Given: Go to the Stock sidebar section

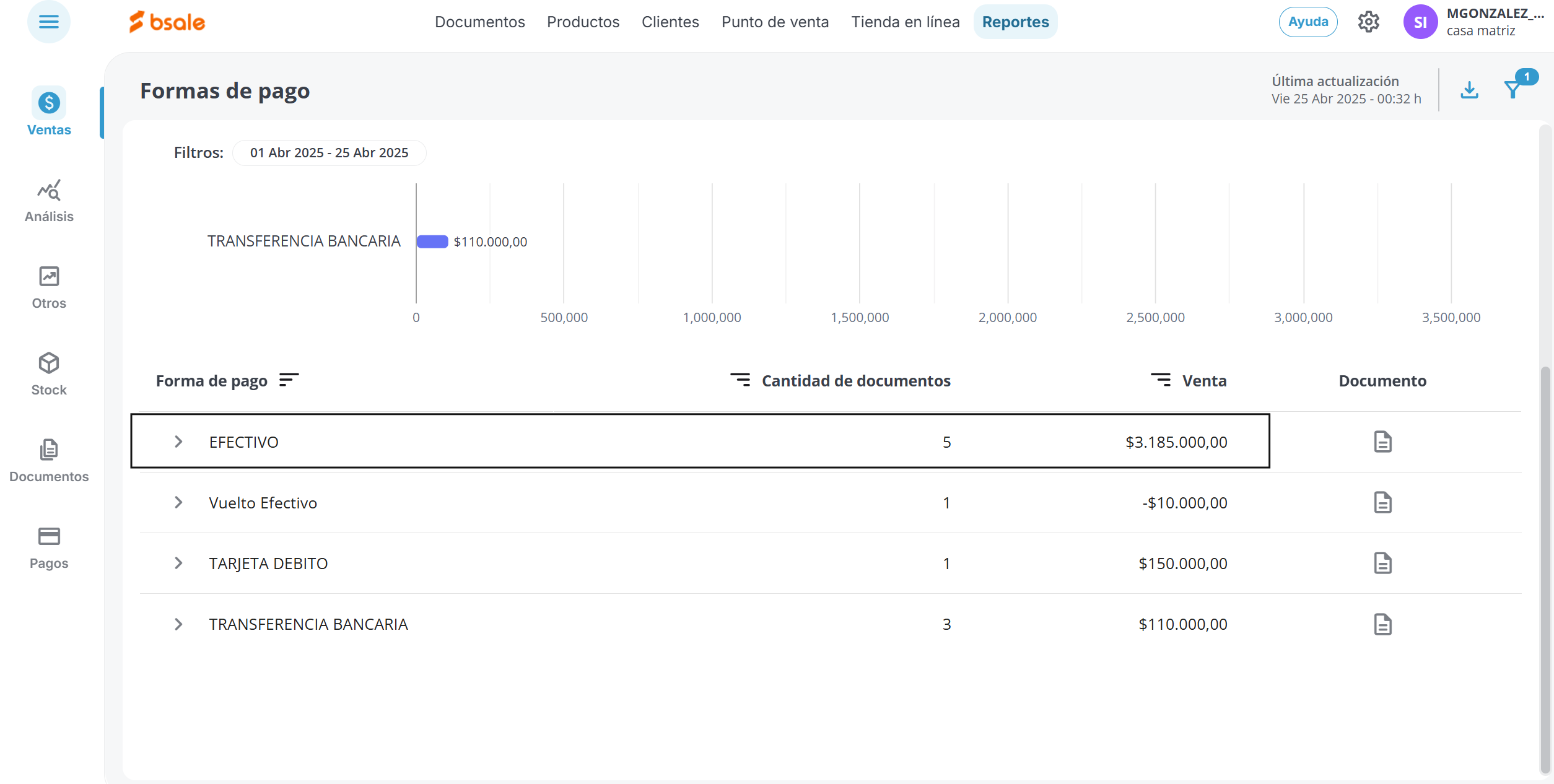Looking at the screenshot, I should click(49, 374).
